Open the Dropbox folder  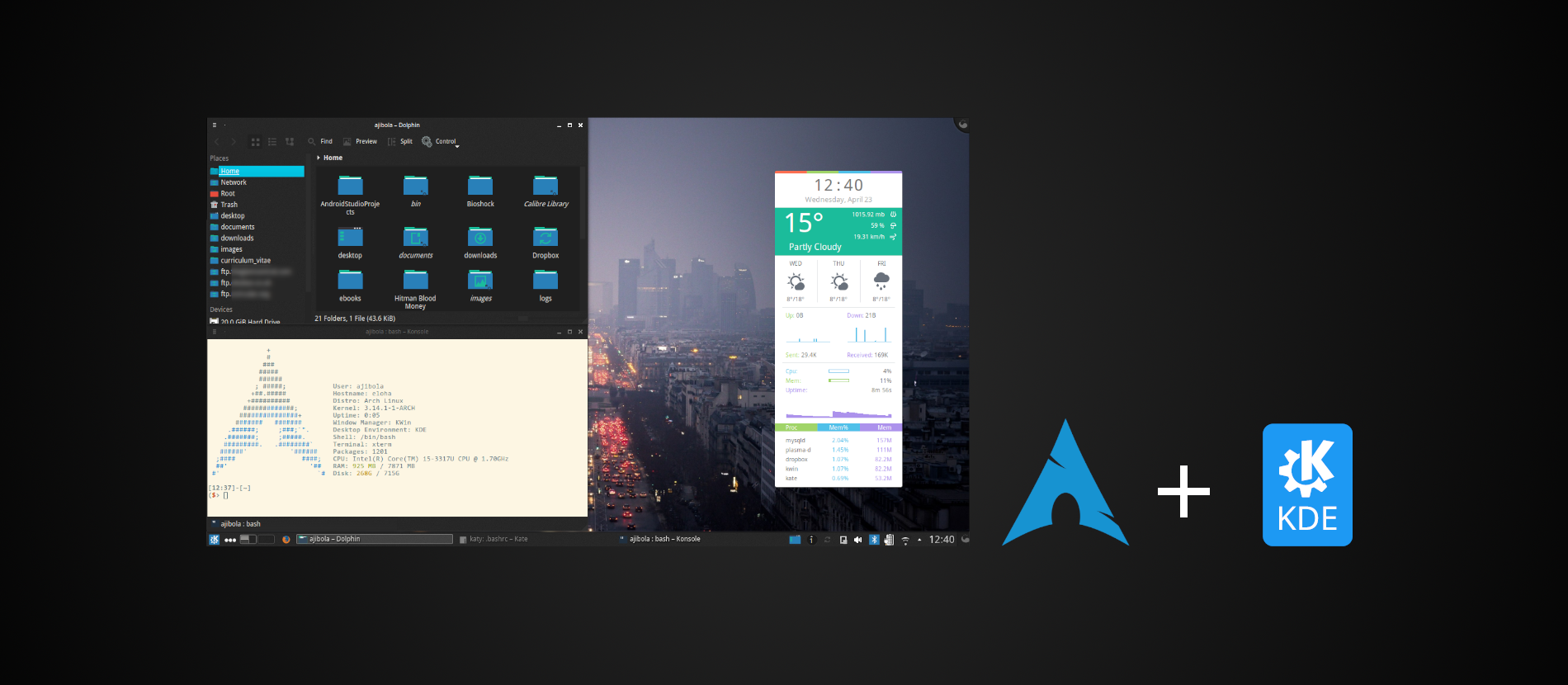[x=545, y=239]
